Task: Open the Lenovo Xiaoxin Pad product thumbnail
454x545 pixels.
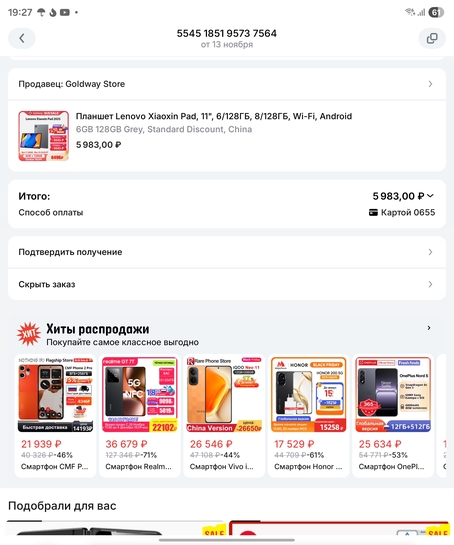Action: pyautogui.click(x=43, y=136)
